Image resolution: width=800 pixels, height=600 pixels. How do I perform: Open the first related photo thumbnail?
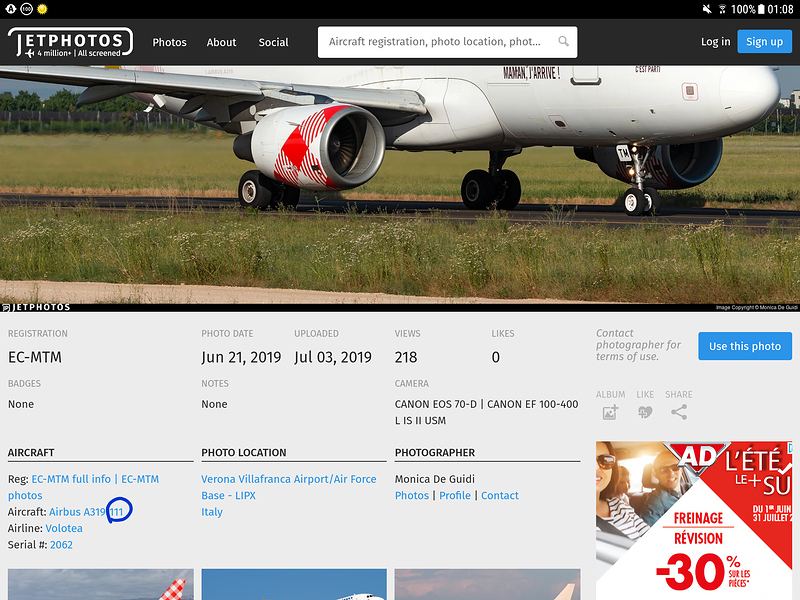tap(101, 584)
